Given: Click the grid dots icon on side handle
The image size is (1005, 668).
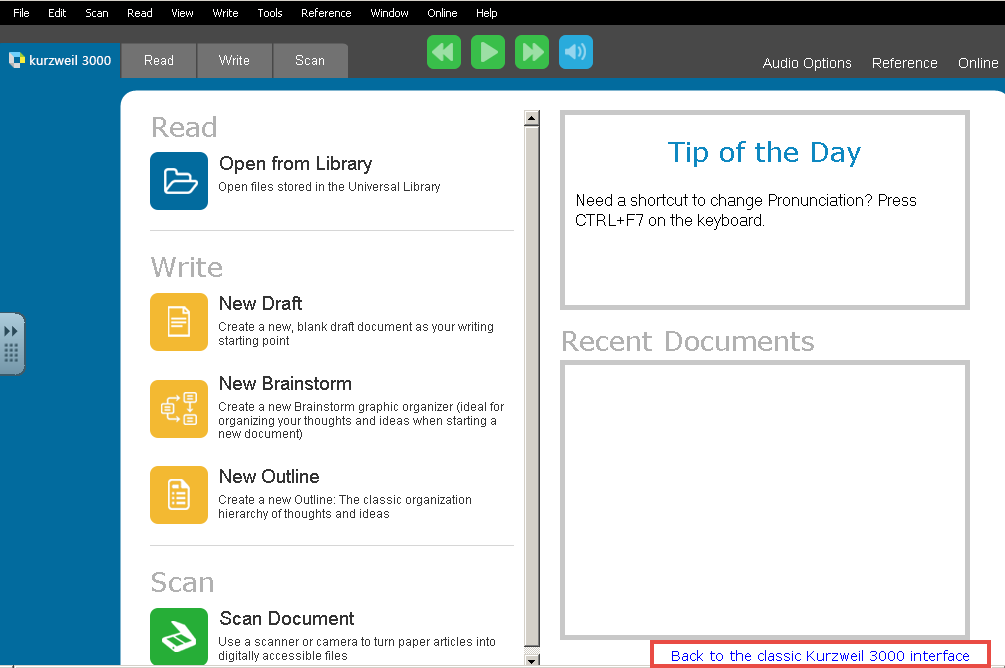Looking at the screenshot, I should point(11,353).
